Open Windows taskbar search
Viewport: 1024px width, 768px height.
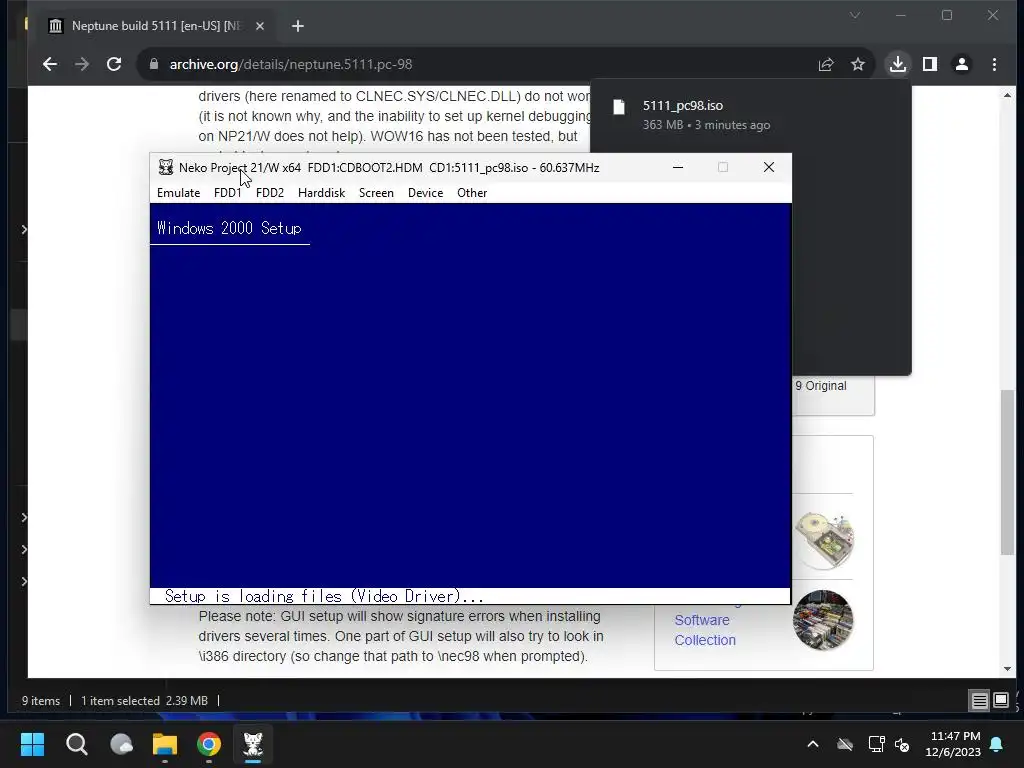click(x=76, y=744)
